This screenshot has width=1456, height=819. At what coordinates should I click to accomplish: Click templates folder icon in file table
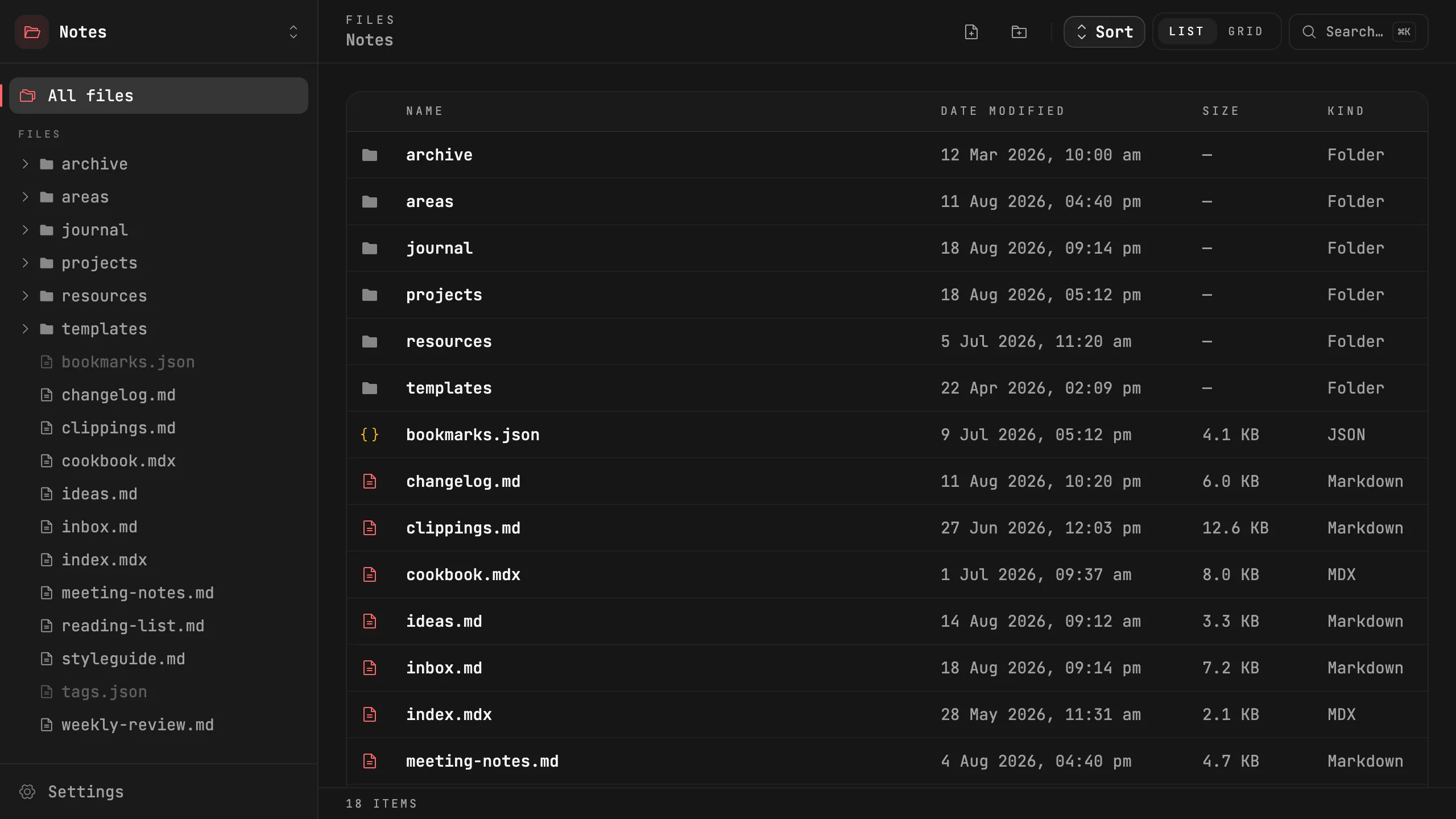370,388
